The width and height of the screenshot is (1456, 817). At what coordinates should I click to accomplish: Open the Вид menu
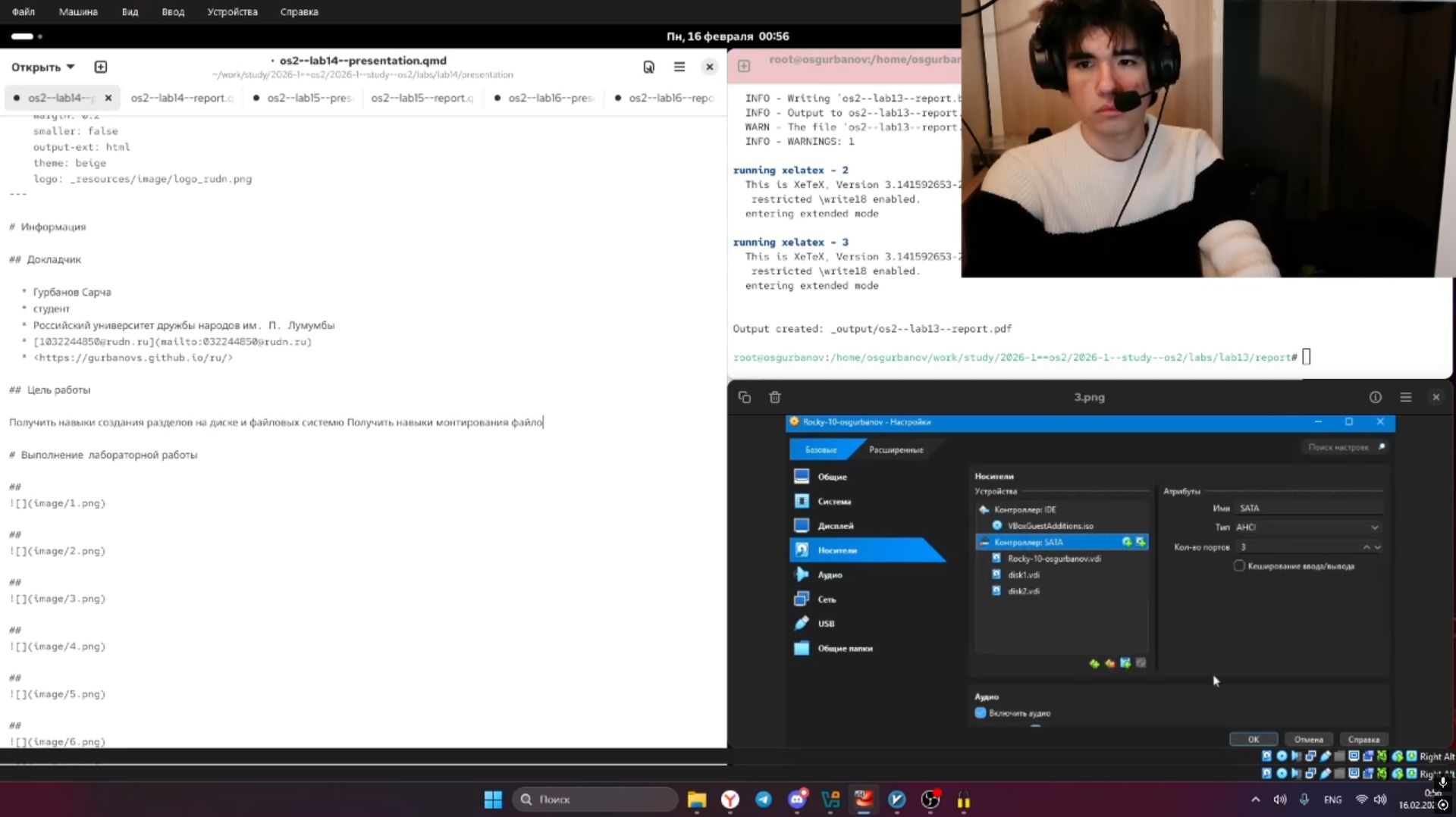coord(130,12)
